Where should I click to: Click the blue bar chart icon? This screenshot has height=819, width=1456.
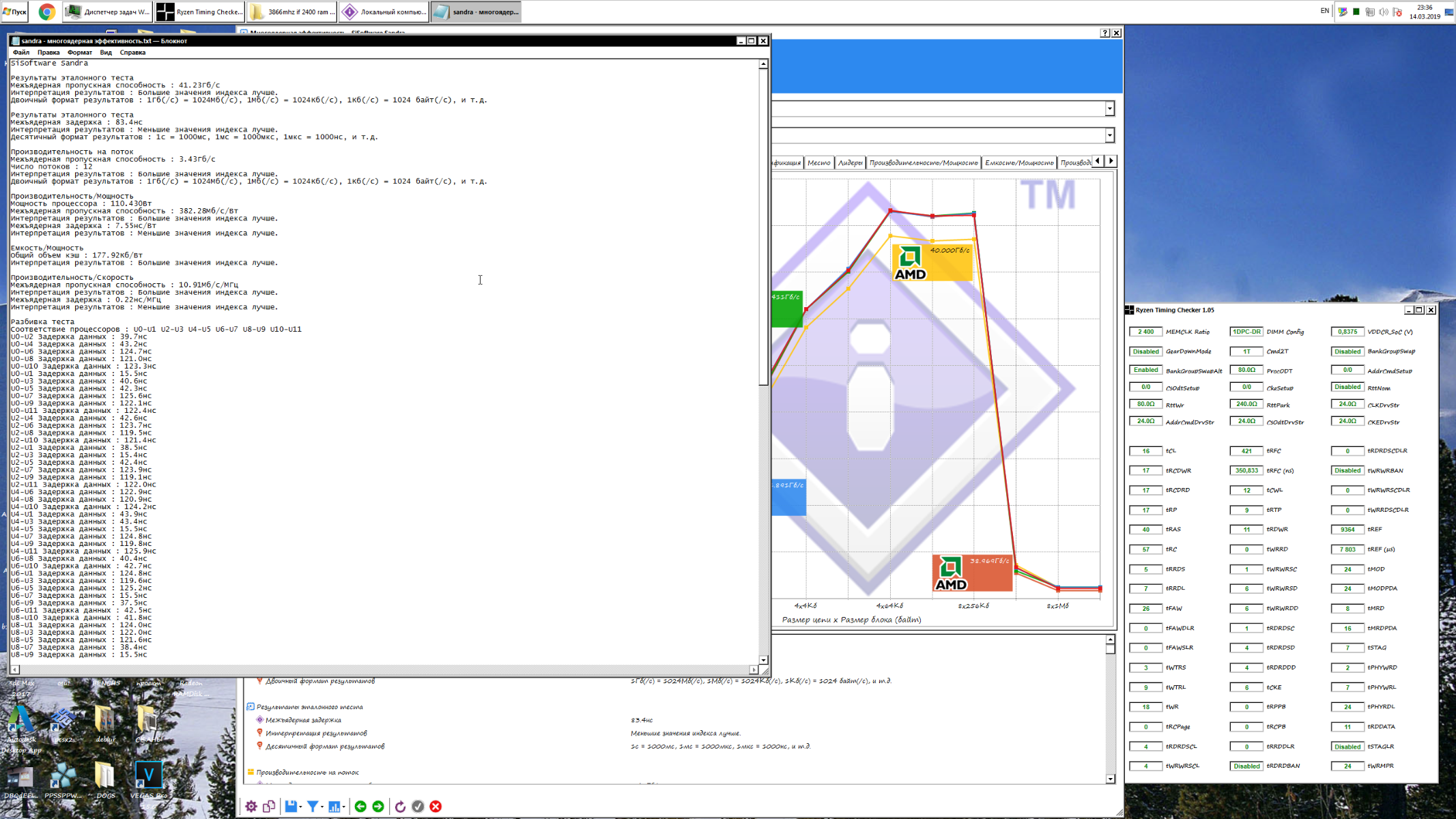pyautogui.click(x=334, y=806)
